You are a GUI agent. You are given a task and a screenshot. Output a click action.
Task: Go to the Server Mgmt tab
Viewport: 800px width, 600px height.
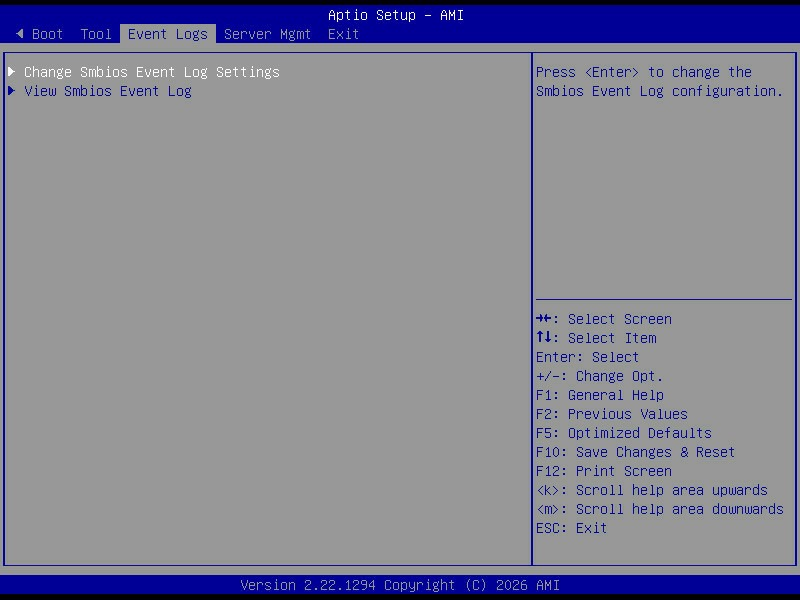tap(267, 34)
